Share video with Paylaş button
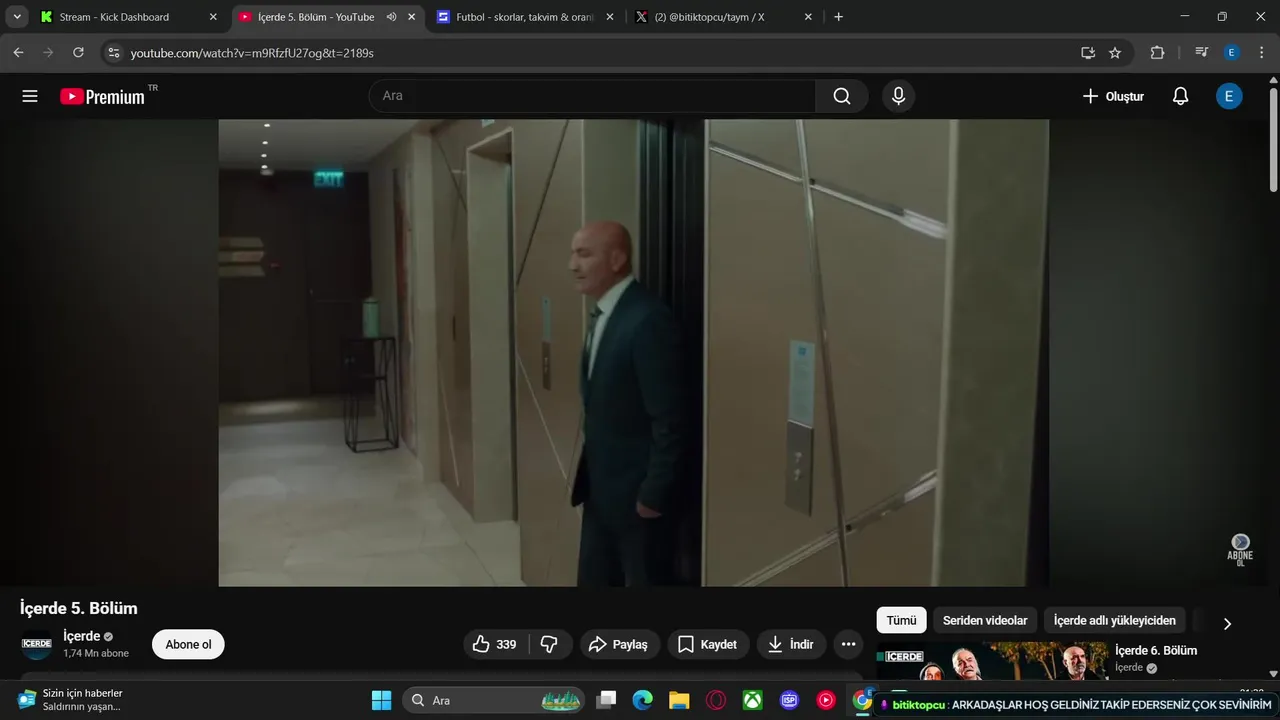 [x=619, y=644]
